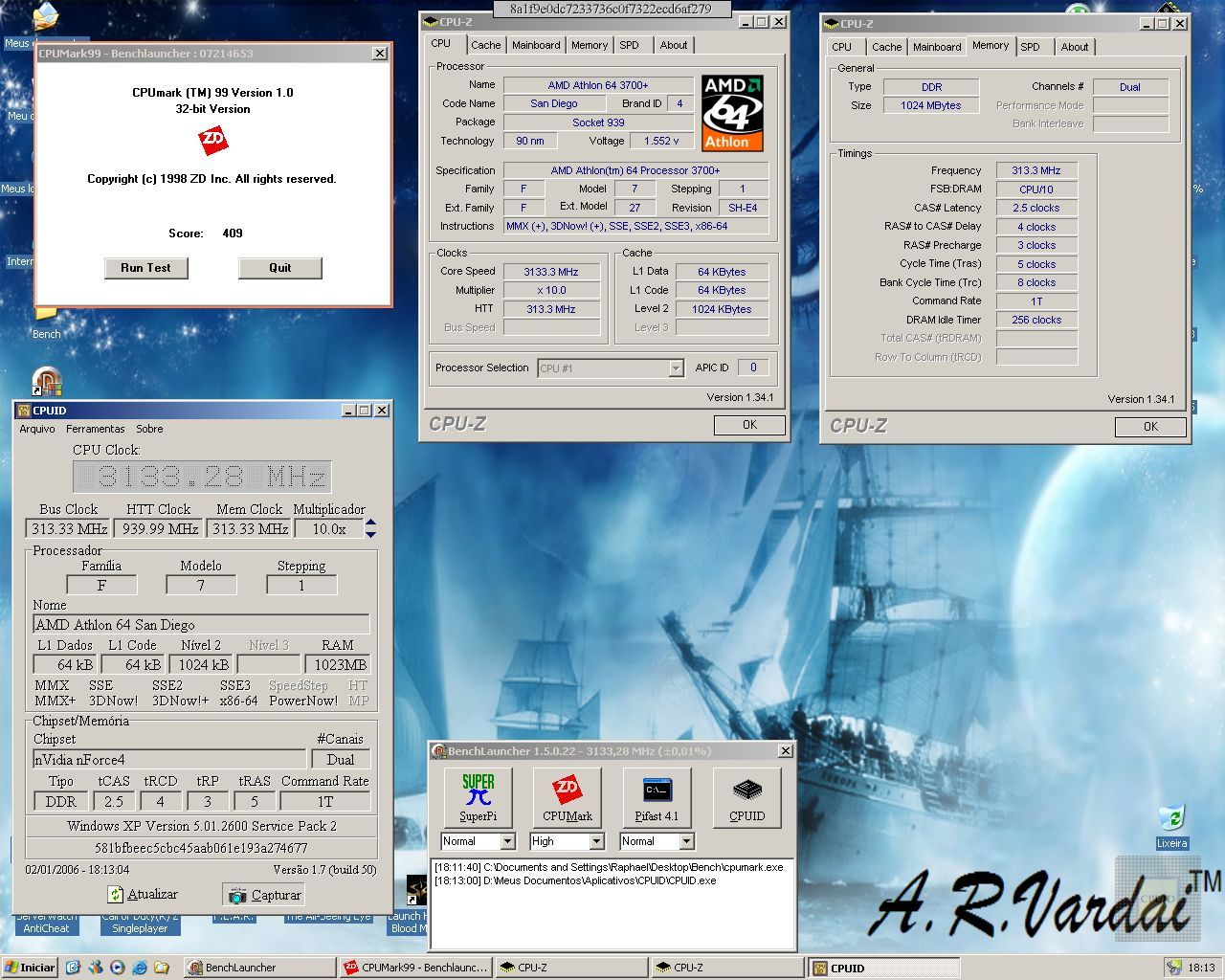Click the Run Test button in CPUMark99
Screen dimensions: 1225x980
(x=145, y=268)
